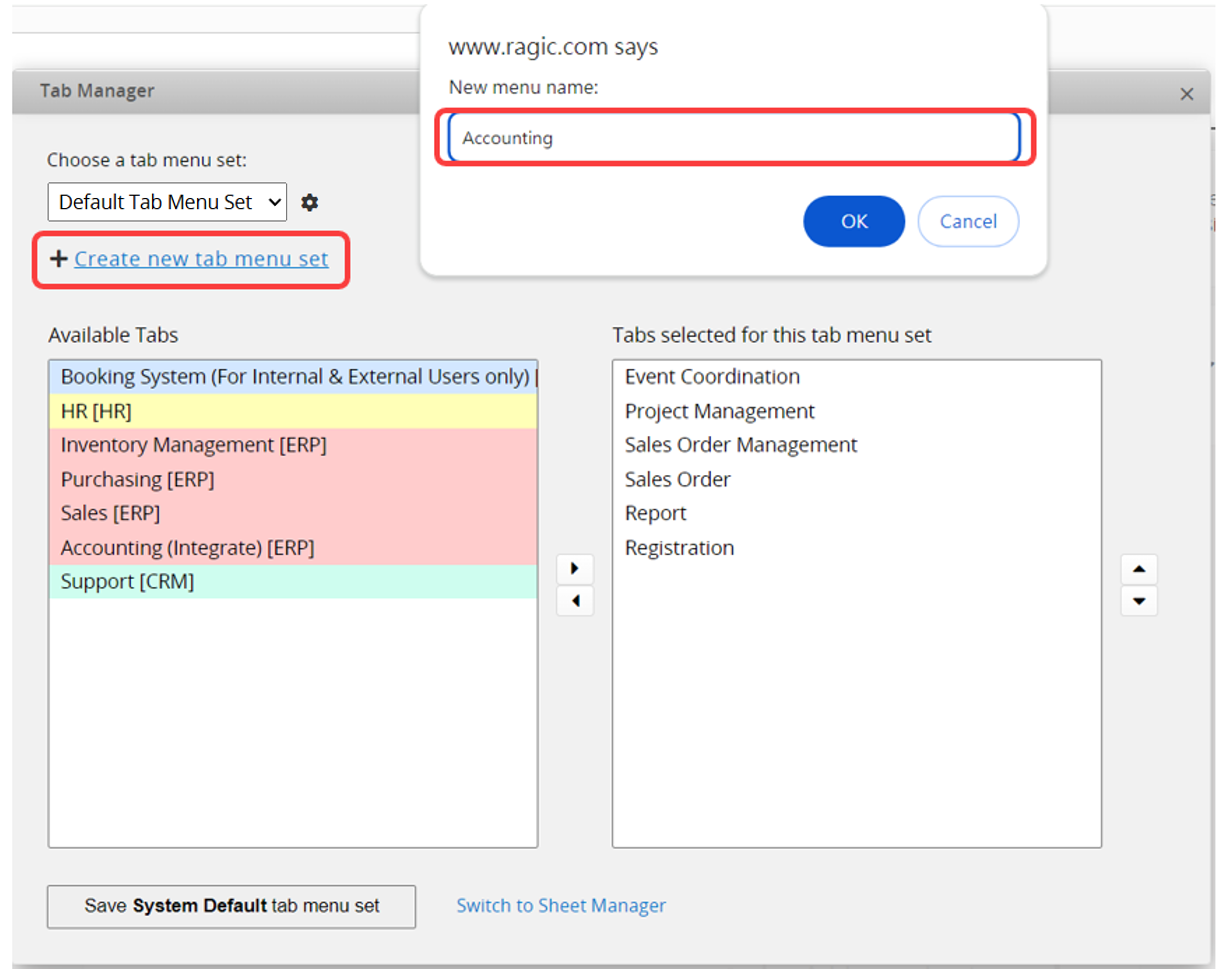This screenshot has width=1217, height=969.
Task: Click the move up arrow button
Action: (1139, 569)
